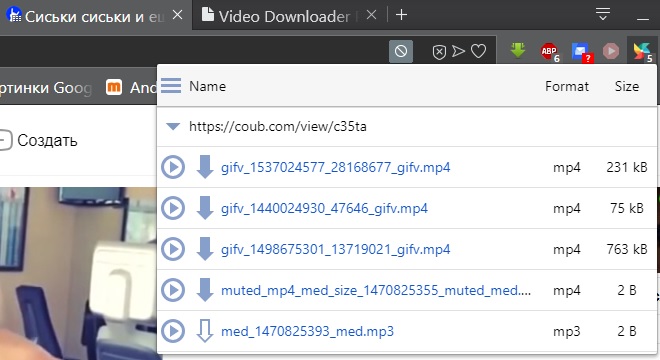Select the https://coub.com/view/c35ta URL text

(278, 126)
